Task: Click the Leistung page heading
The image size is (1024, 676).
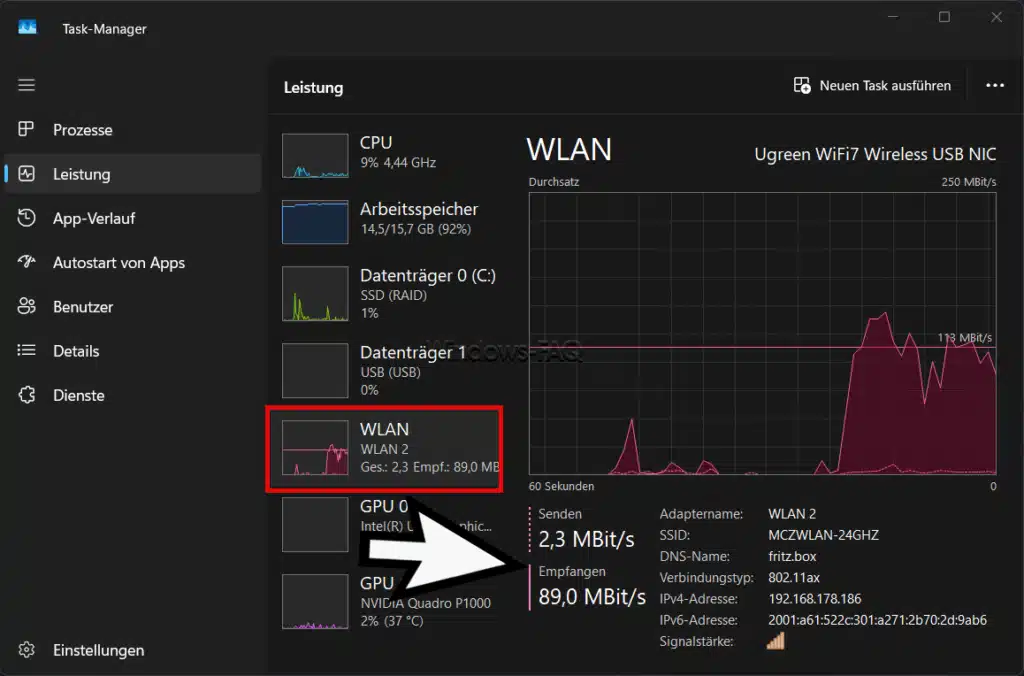Action: 313,88
